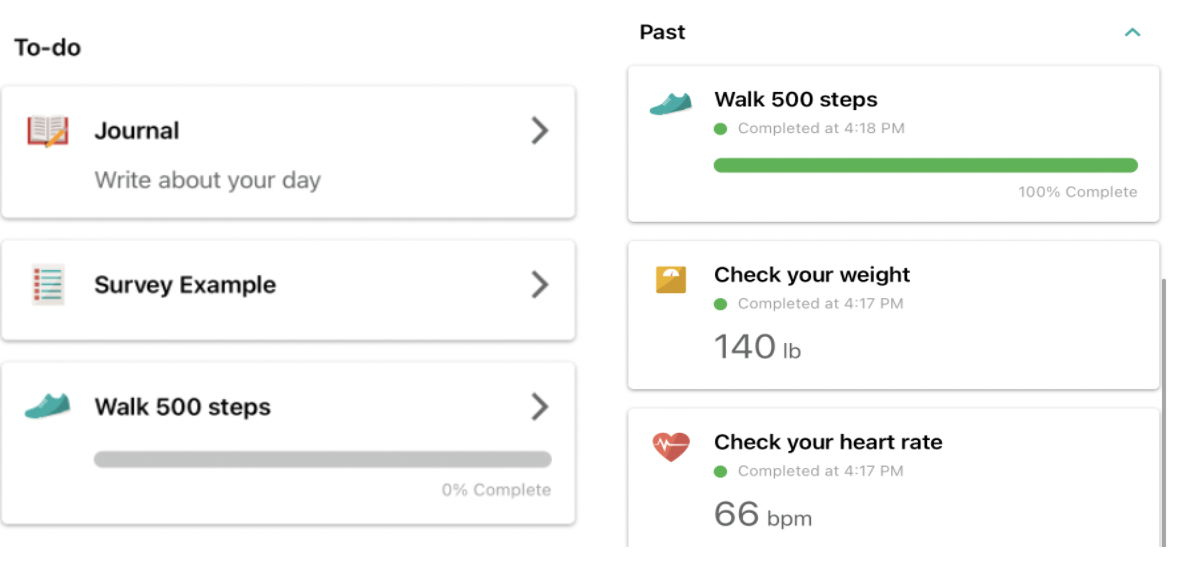Open to-do Walk 500 steps right arrow
Screen dimensions: 1184x580
pyautogui.click(x=539, y=406)
